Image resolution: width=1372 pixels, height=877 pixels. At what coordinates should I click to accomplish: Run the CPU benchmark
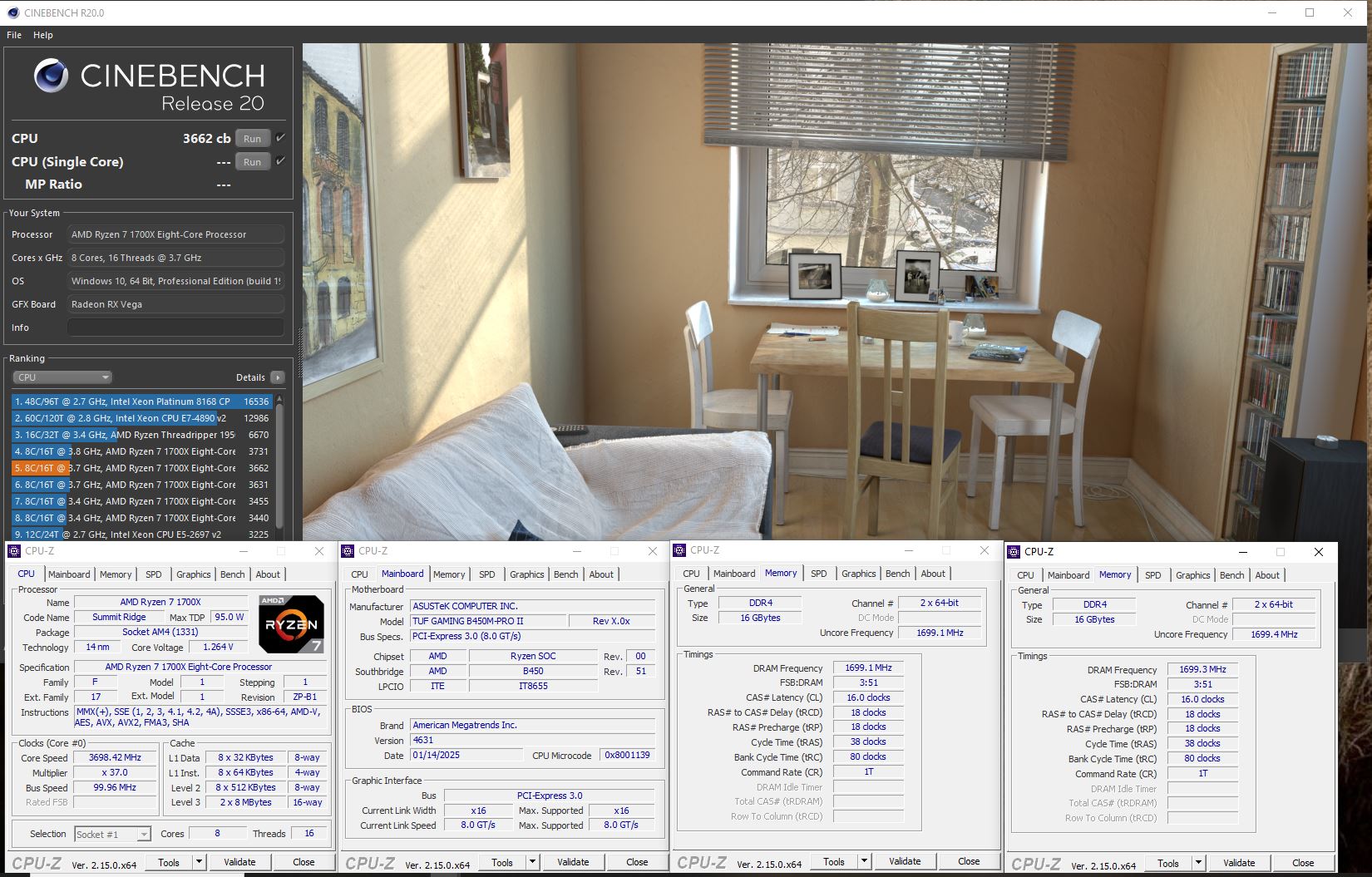(x=253, y=139)
